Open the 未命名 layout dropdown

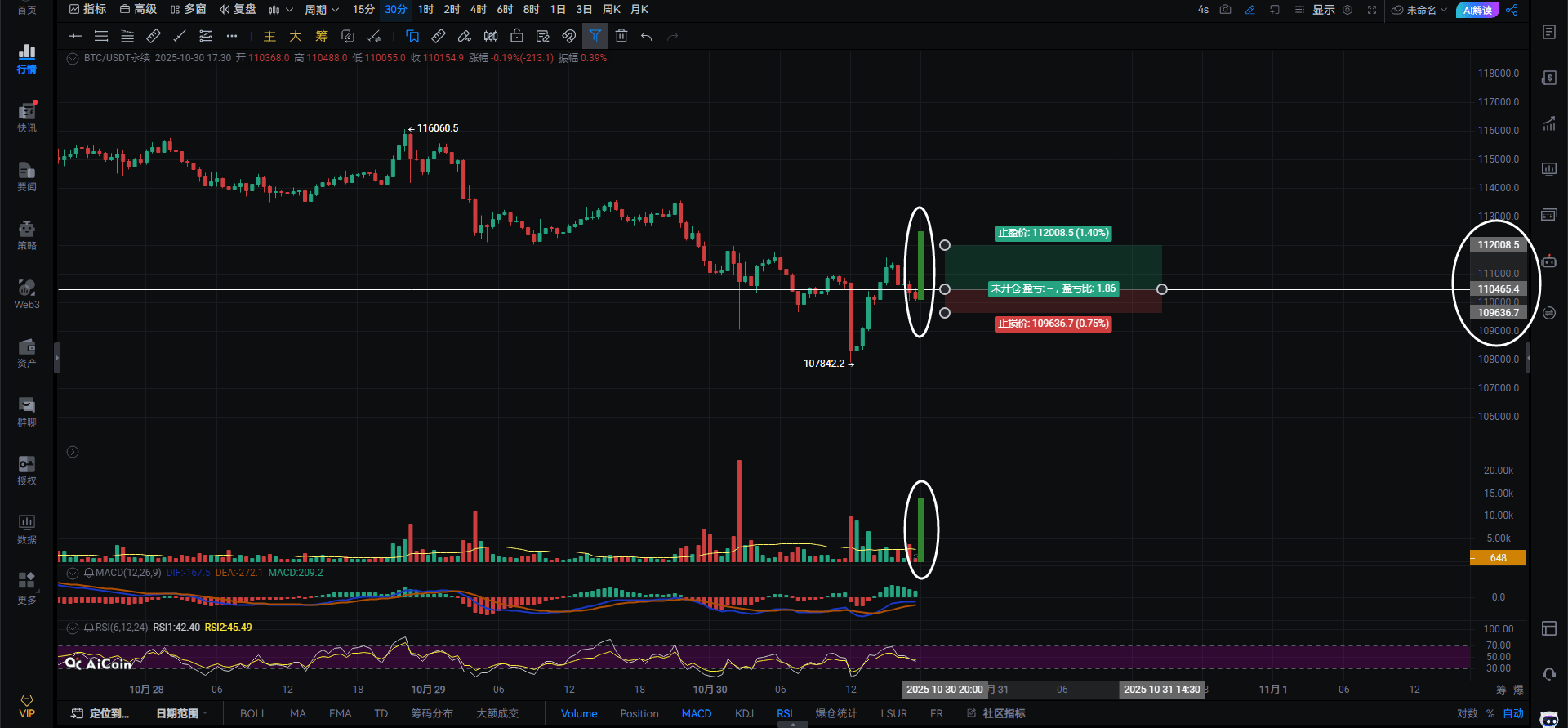coord(1419,10)
